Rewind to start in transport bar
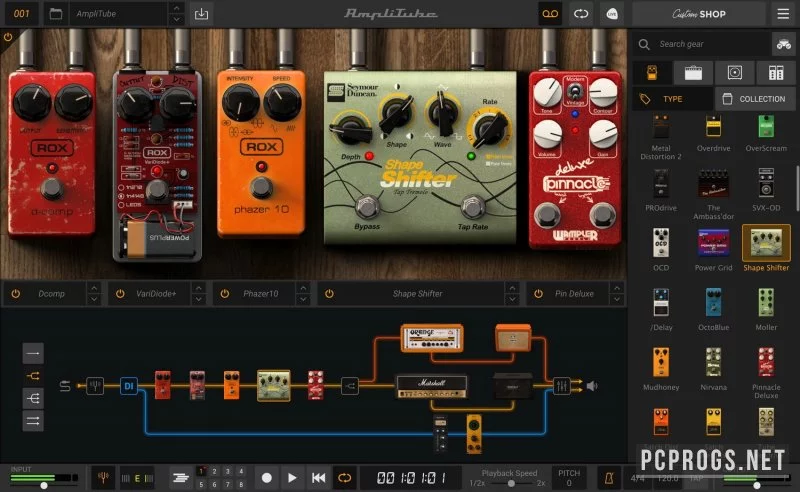 318,478
